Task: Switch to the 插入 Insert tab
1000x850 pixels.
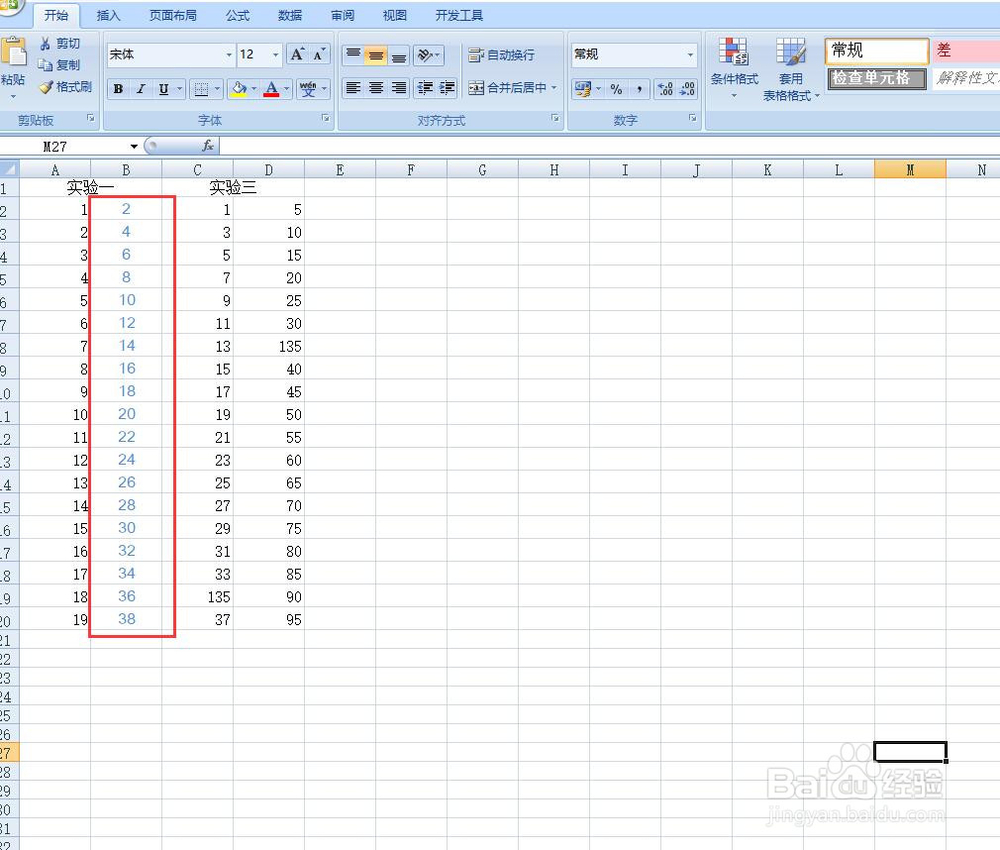Action: (108, 15)
